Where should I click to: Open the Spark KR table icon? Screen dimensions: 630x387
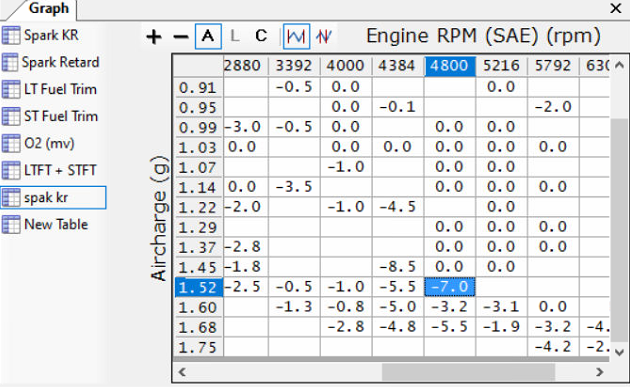[x=10, y=35]
